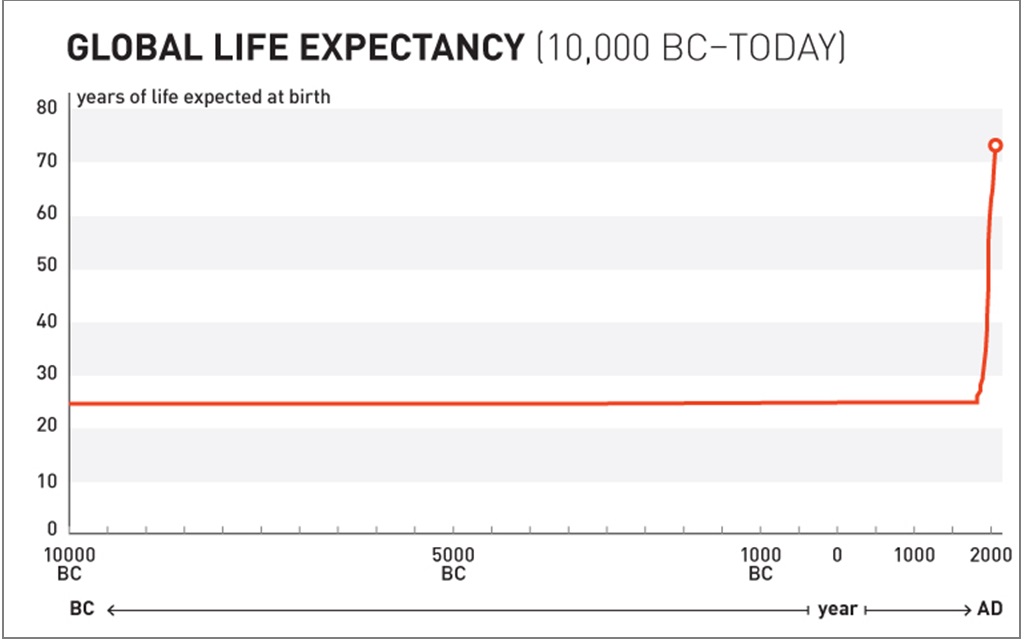The width and height of the screenshot is (1027, 639).
Task: Click the red circle data point marker
Action: 995,145
